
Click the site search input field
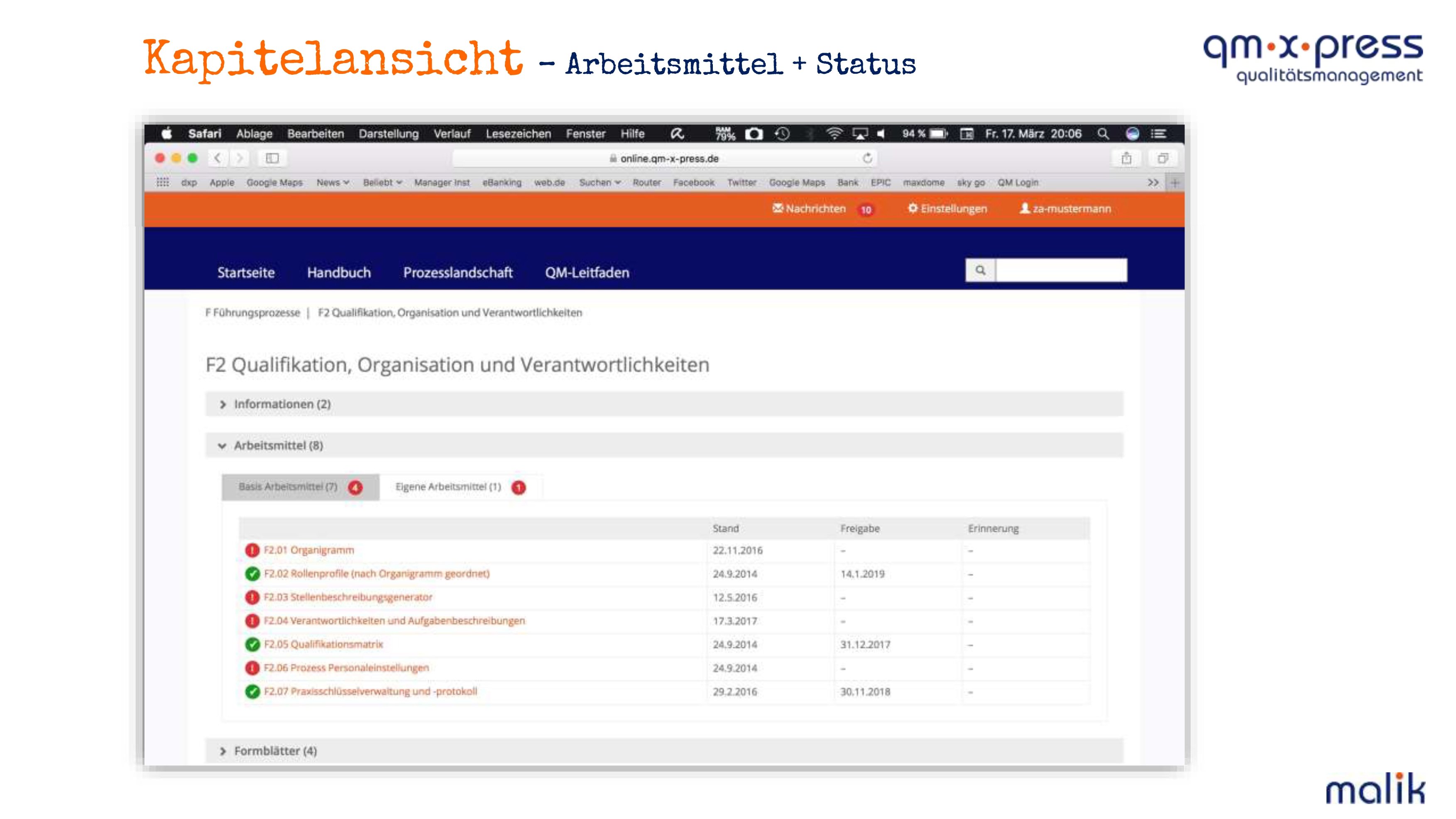point(1061,270)
